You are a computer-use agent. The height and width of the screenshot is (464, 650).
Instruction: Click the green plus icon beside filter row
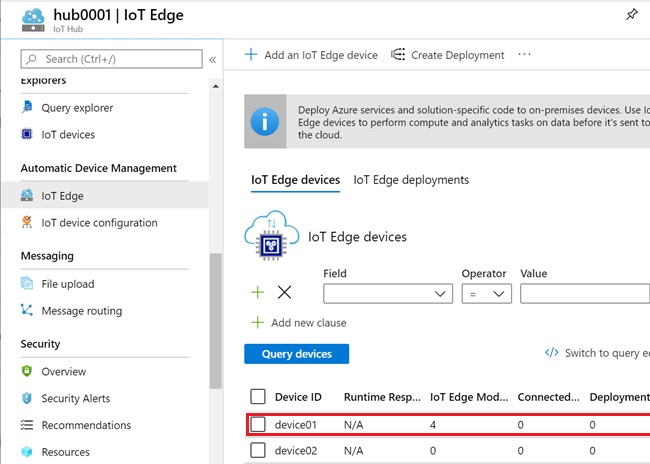[257, 292]
